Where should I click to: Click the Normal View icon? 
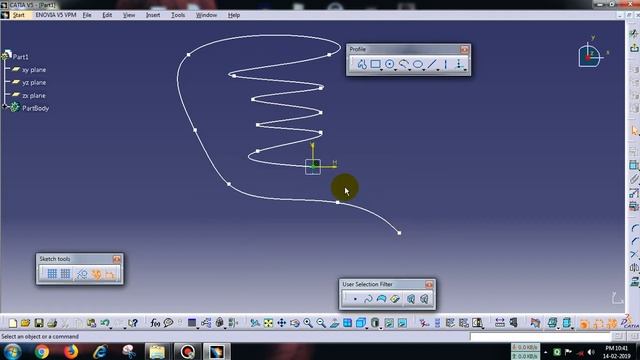[334, 323]
